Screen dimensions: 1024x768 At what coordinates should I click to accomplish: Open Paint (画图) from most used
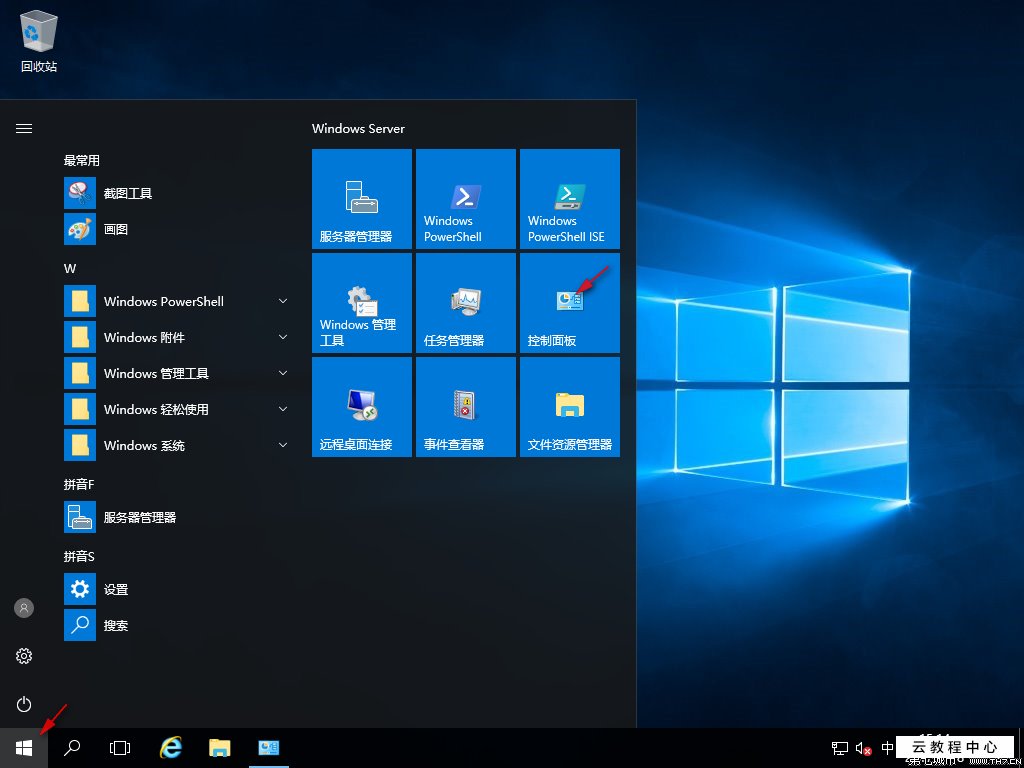[x=176, y=229]
